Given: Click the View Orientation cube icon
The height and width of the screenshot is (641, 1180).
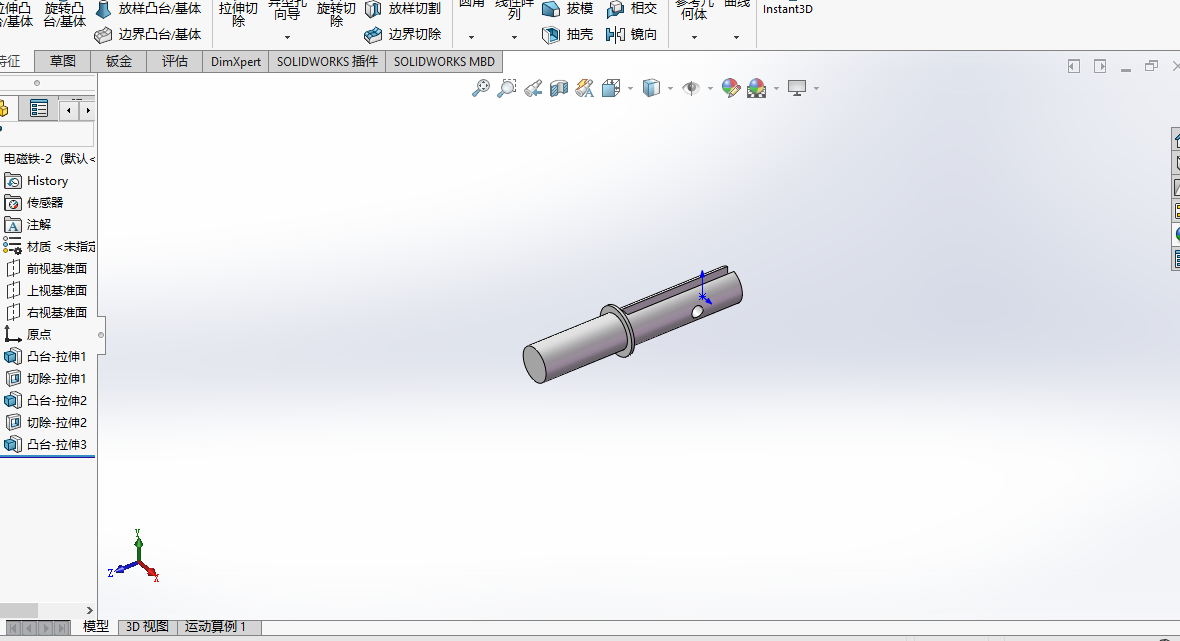Looking at the screenshot, I should coord(610,88).
